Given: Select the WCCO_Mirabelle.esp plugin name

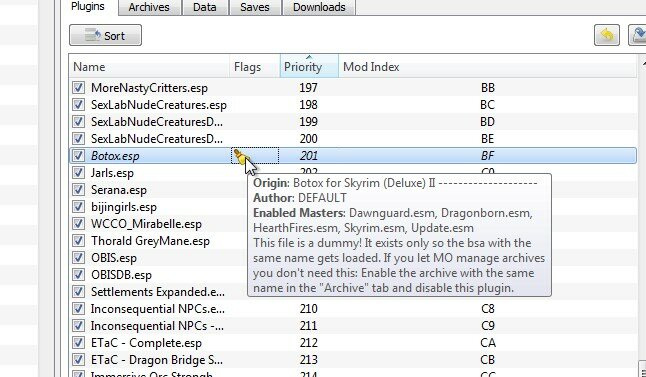Looking at the screenshot, I should tap(146, 224).
